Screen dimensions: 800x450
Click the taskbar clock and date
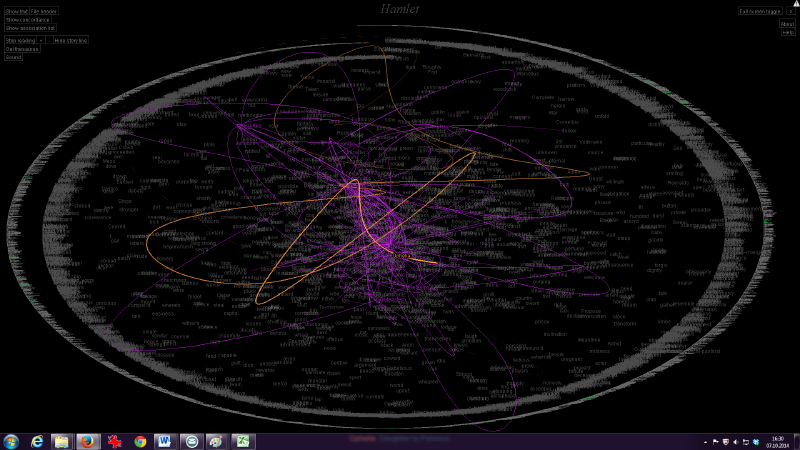coord(778,441)
